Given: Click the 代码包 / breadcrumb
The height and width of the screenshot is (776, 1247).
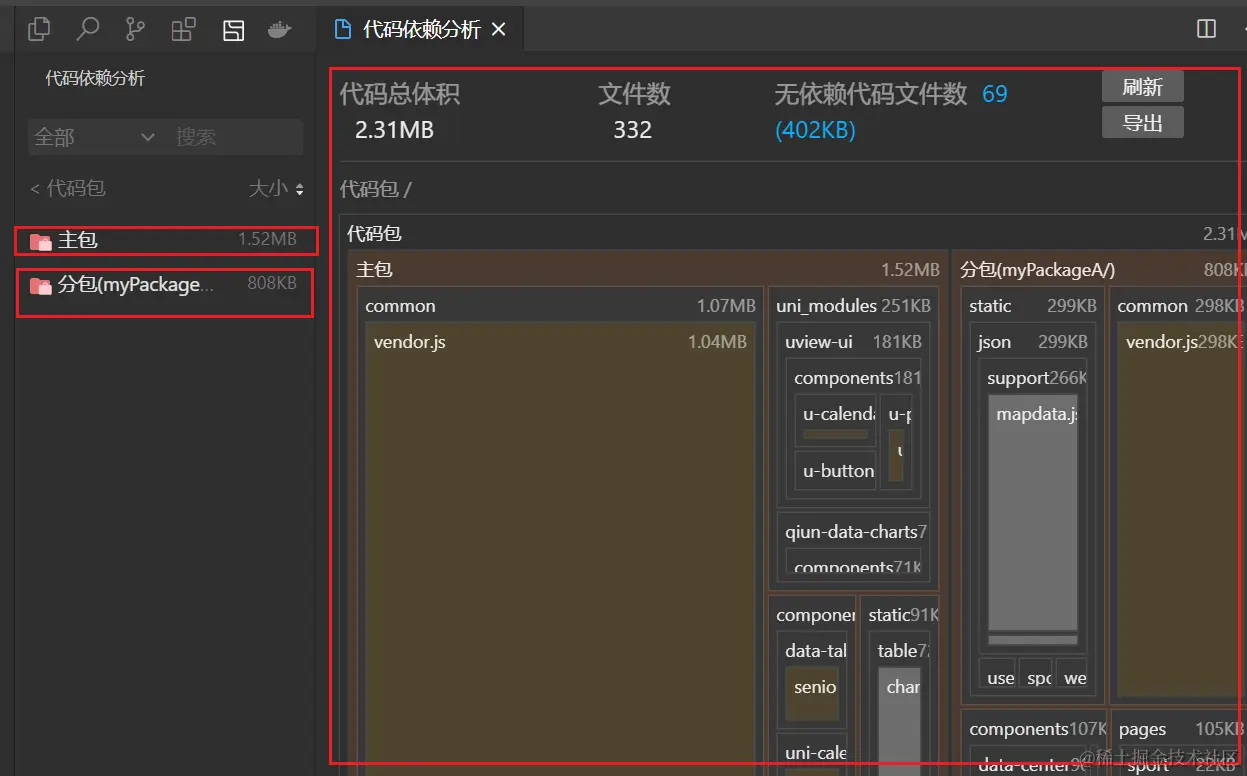Looking at the screenshot, I should [x=376, y=189].
